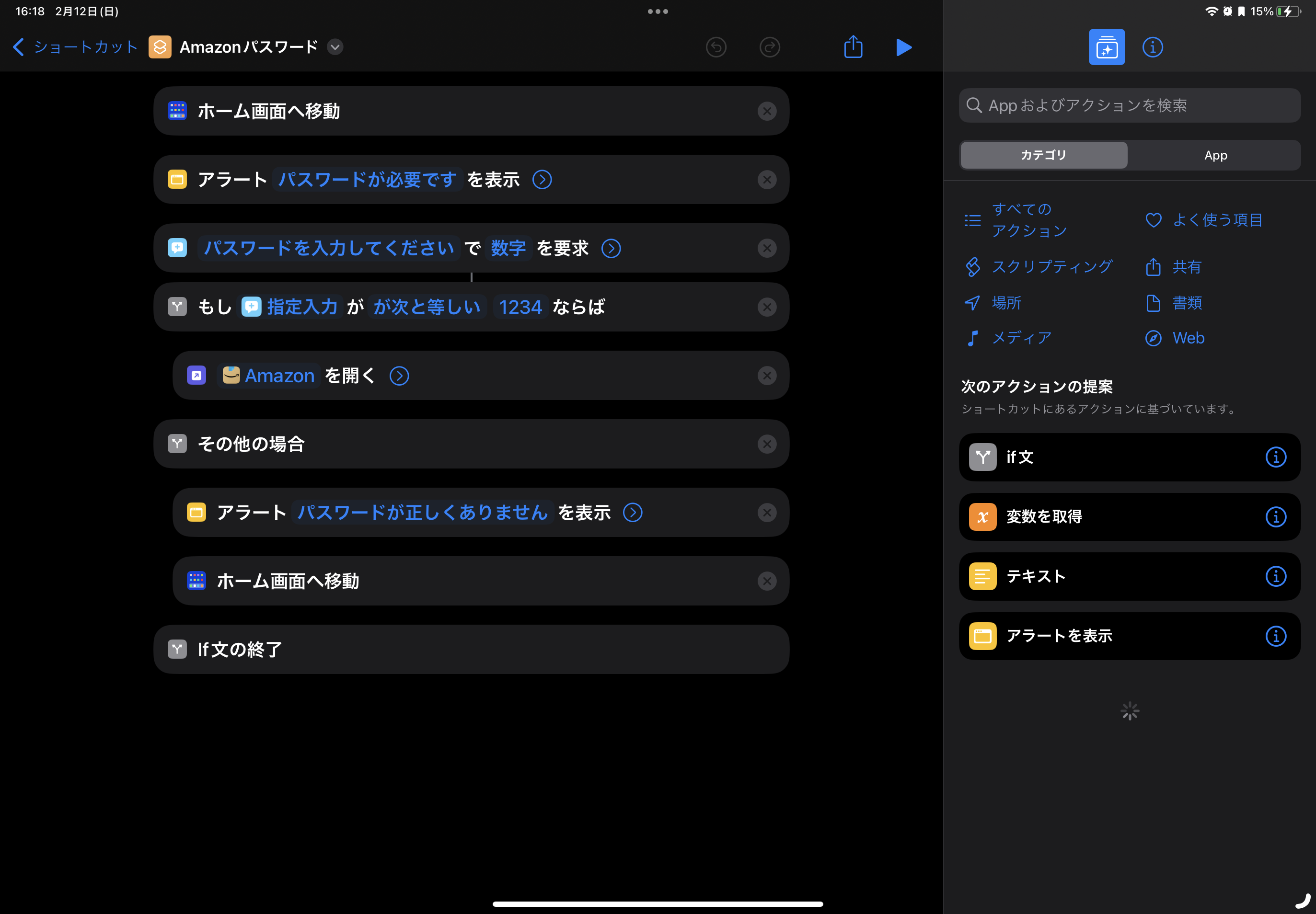
Task: Switch to the App tab
Action: click(x=1215, y=155)
